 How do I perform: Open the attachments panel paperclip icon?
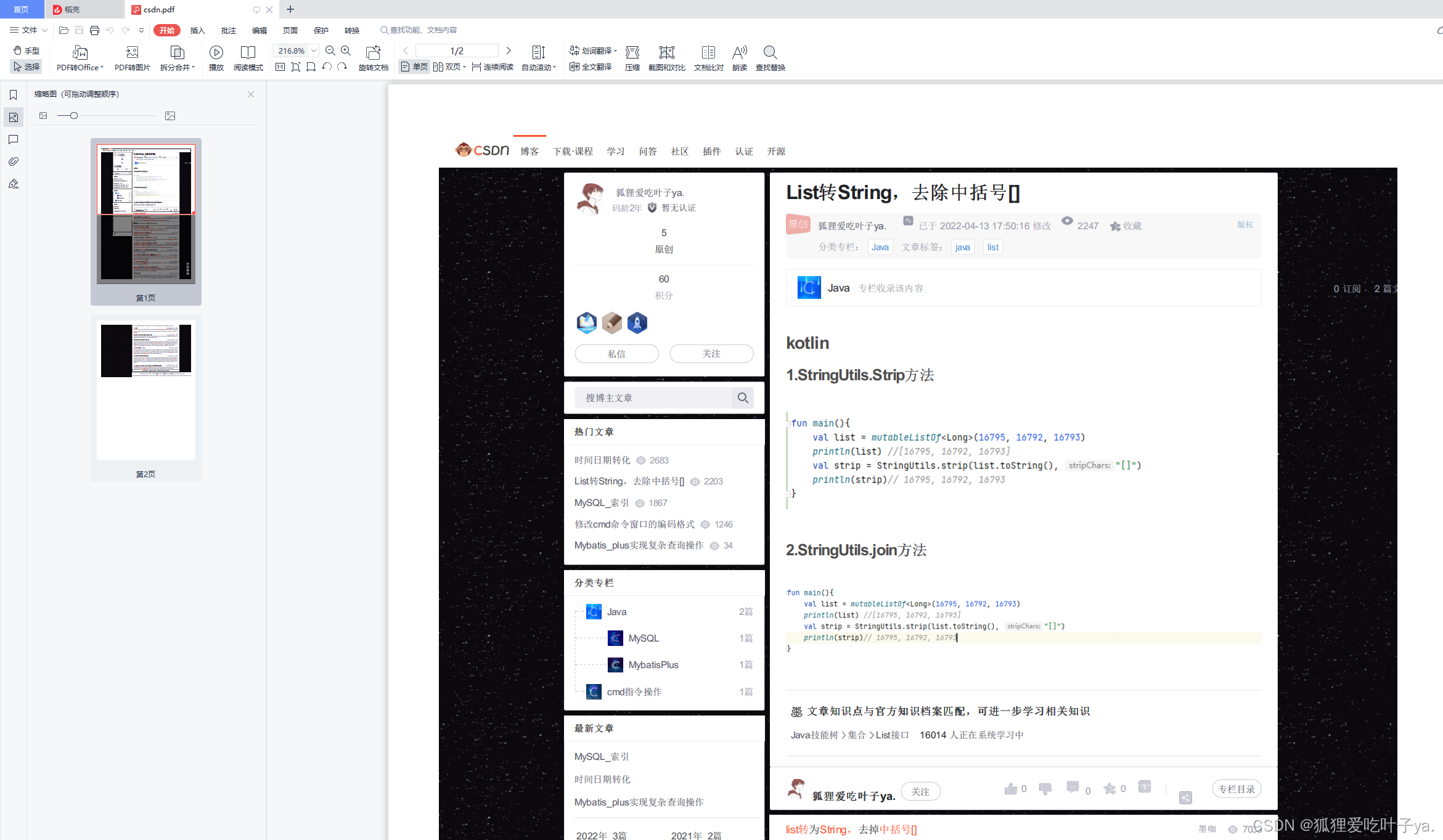tap(13, 161)
